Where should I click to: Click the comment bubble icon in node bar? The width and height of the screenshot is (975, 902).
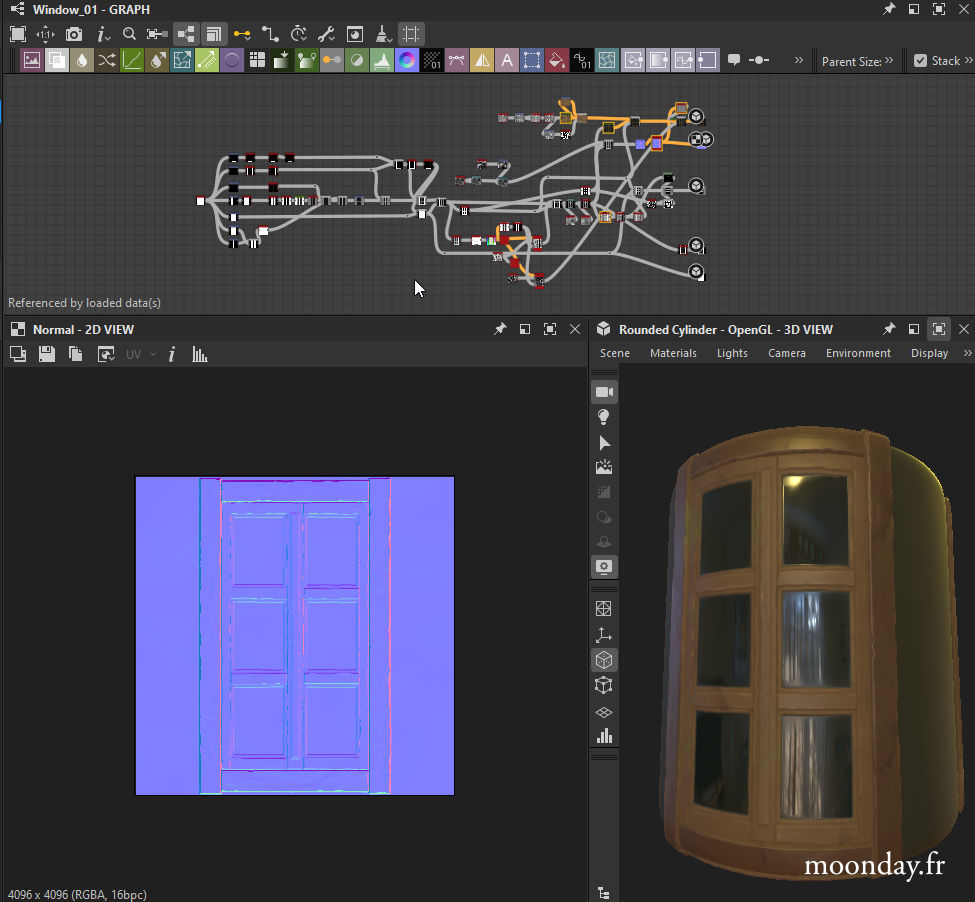[734, 60]
